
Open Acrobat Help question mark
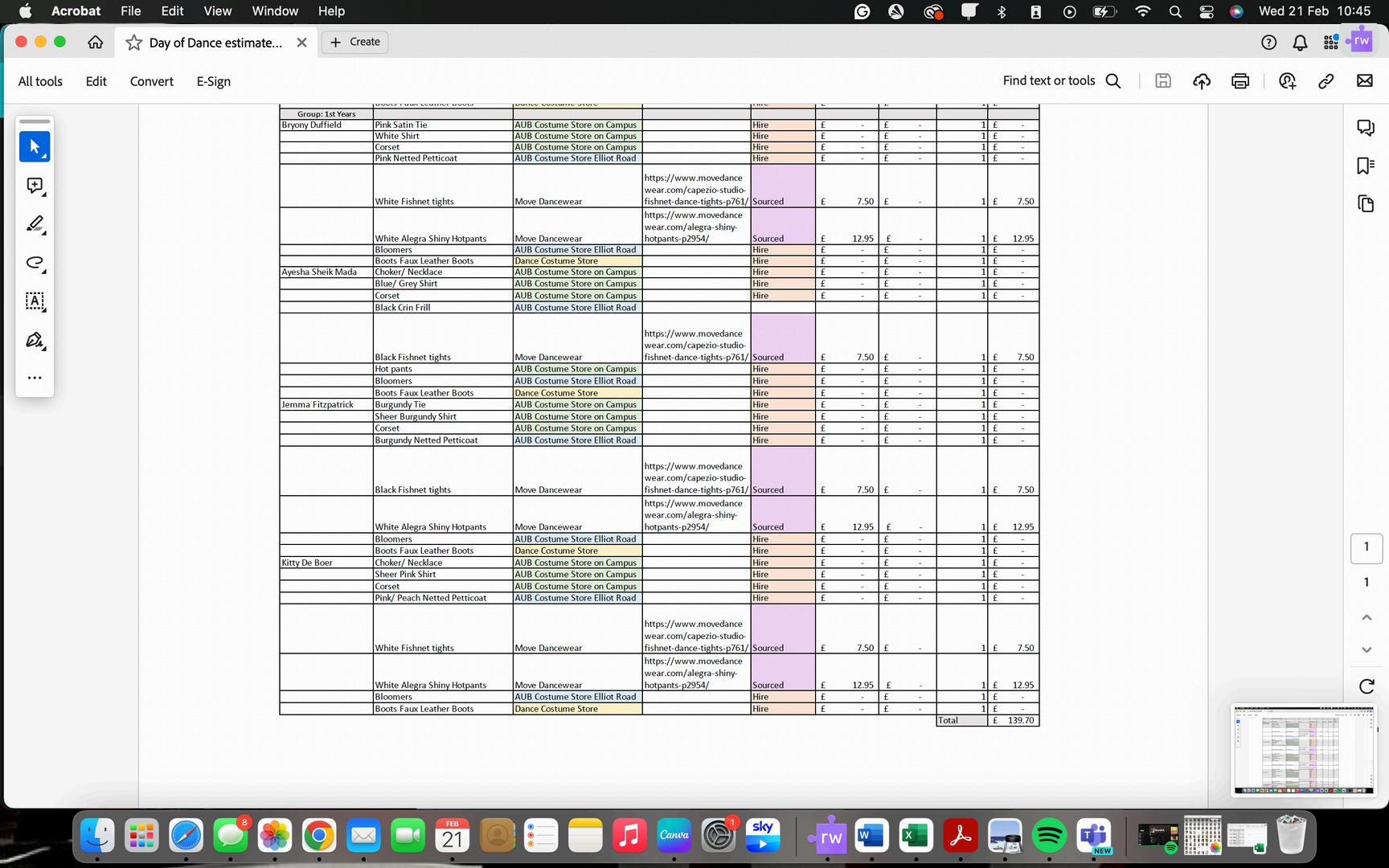click(1269, 43)
